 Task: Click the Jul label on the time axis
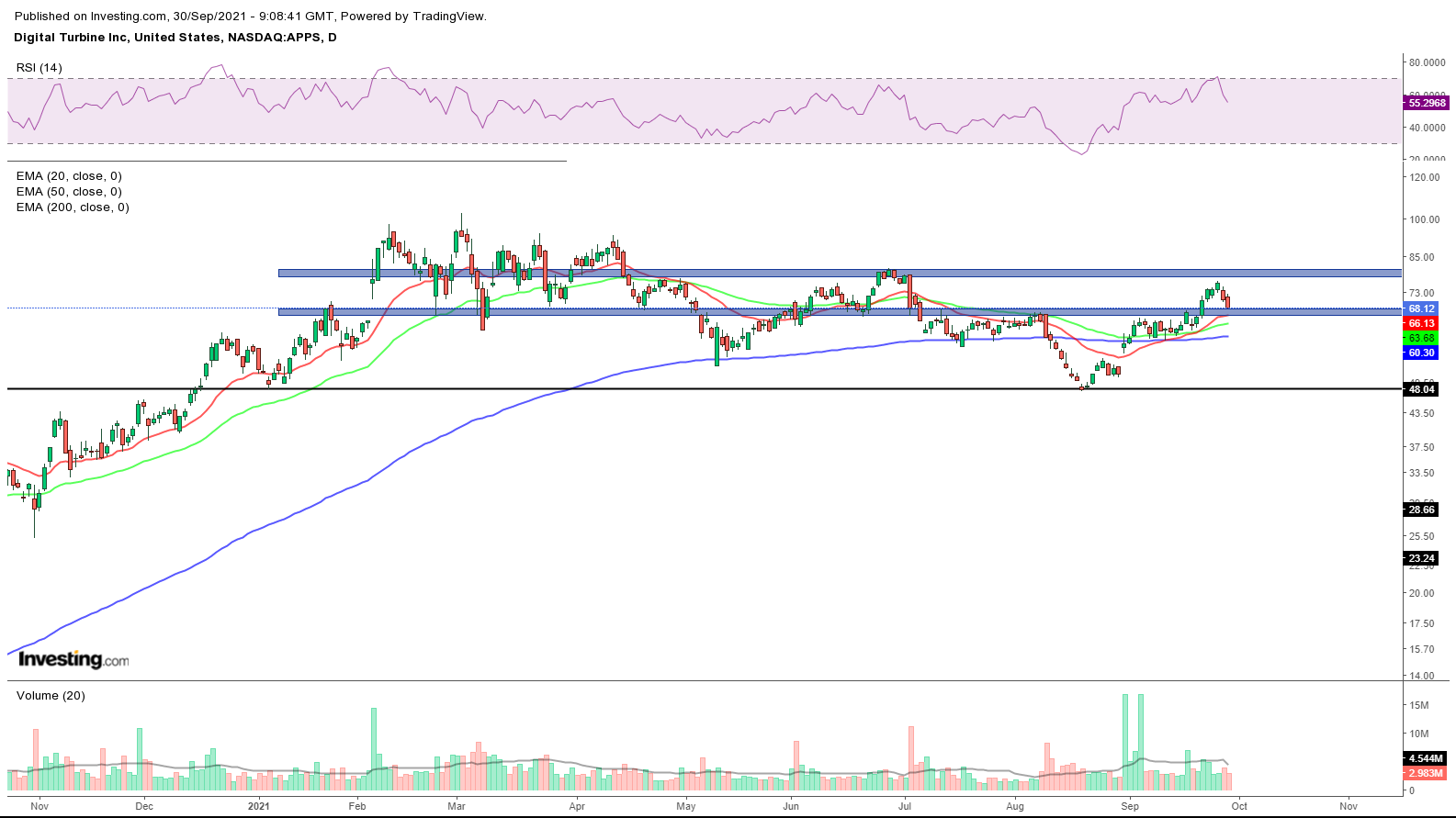[905, 806]
